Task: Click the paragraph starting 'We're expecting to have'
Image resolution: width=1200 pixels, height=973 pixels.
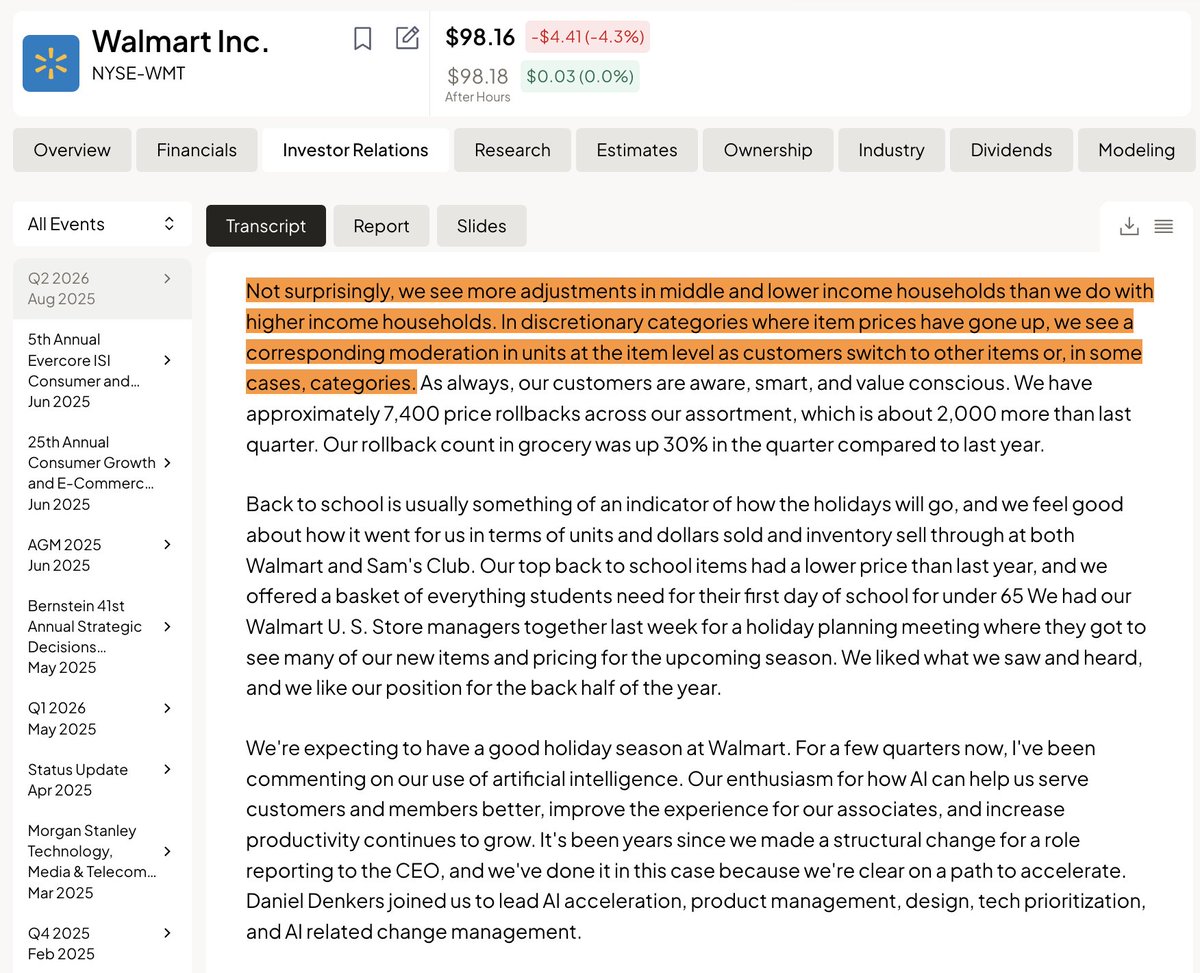Action: tap(695, 840)
